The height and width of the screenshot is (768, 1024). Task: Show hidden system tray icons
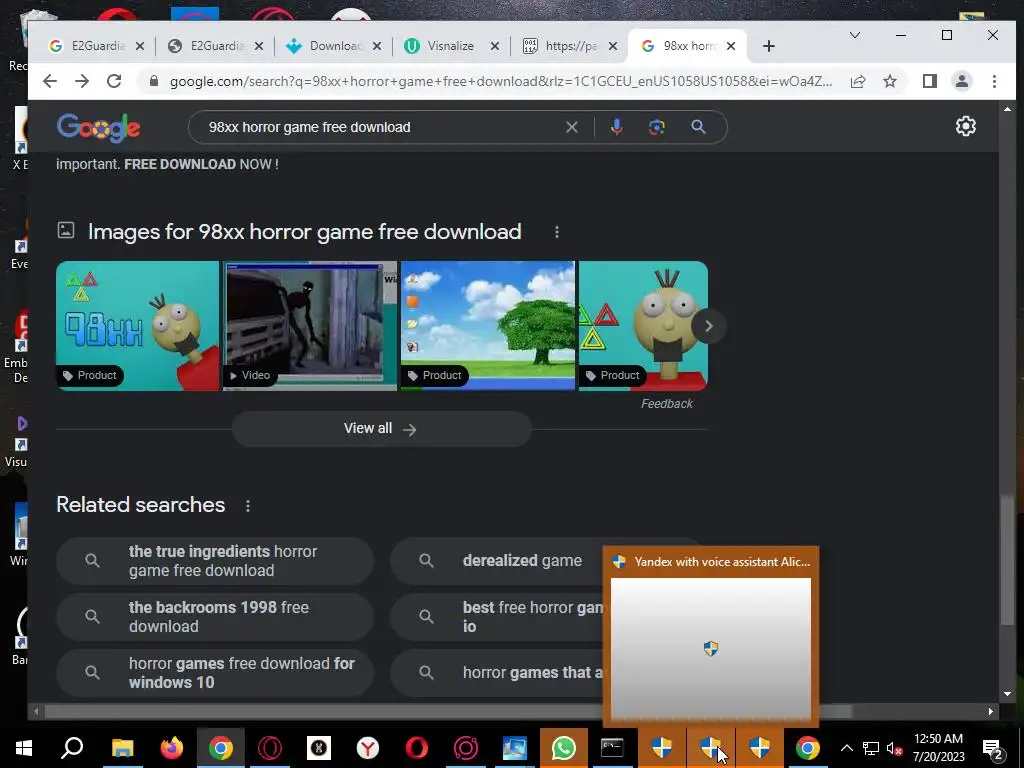(x=846, y=748)
